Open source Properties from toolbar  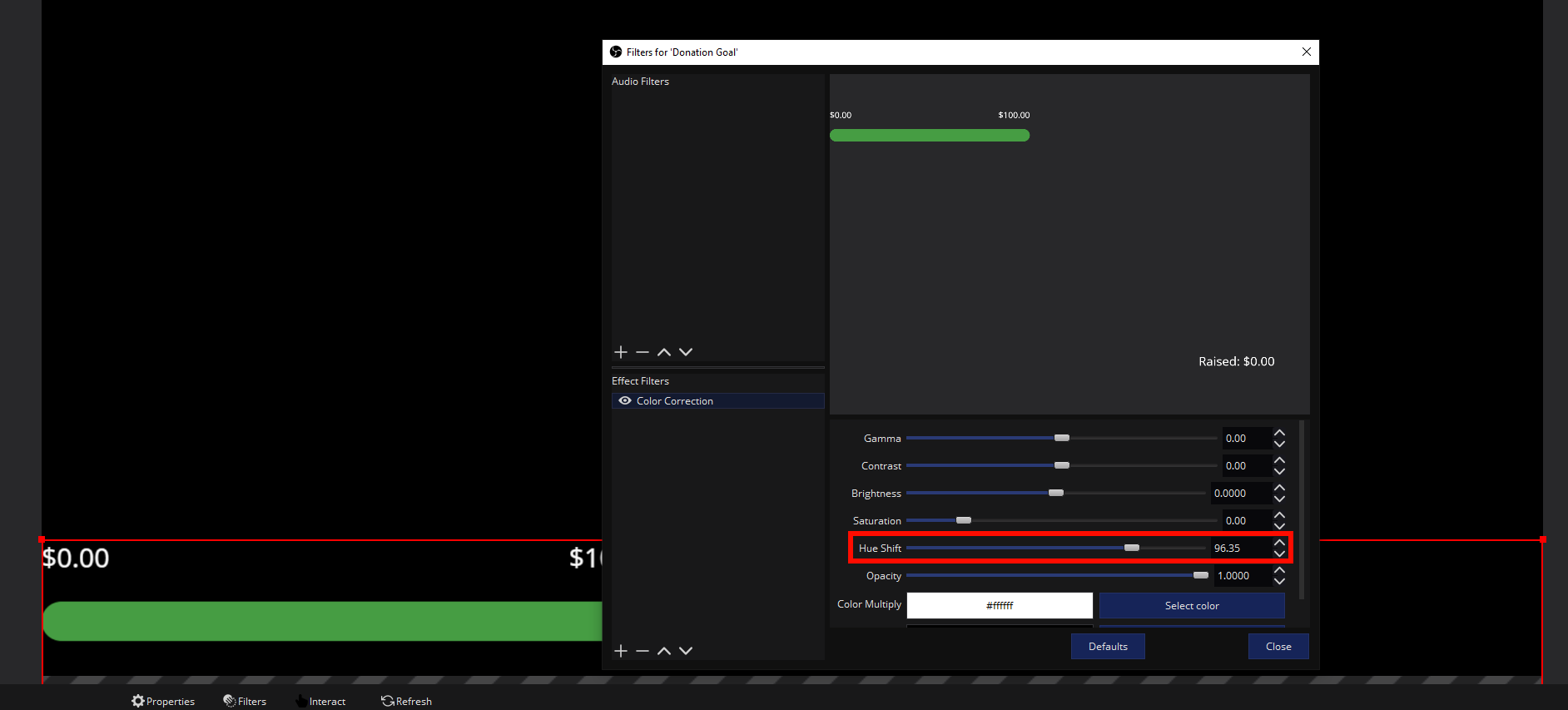click(163, 701)
